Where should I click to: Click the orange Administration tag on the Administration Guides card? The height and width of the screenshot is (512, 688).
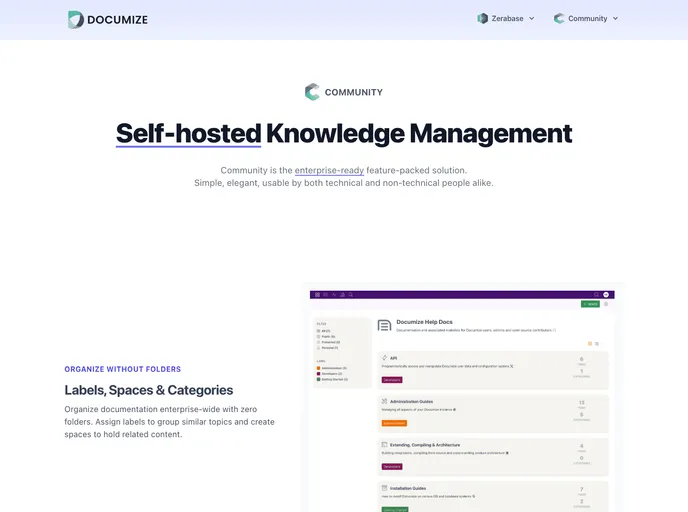(x=394, y=423)
